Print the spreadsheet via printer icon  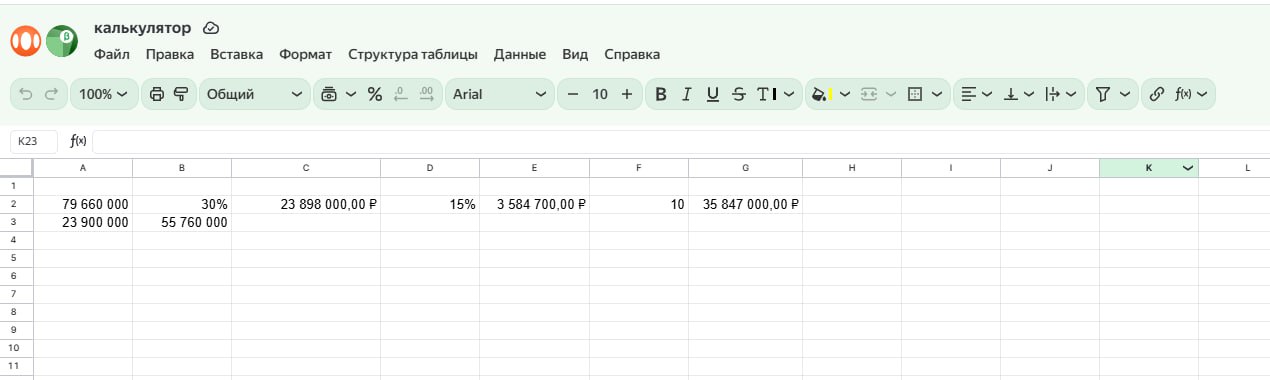coord(156,94)
